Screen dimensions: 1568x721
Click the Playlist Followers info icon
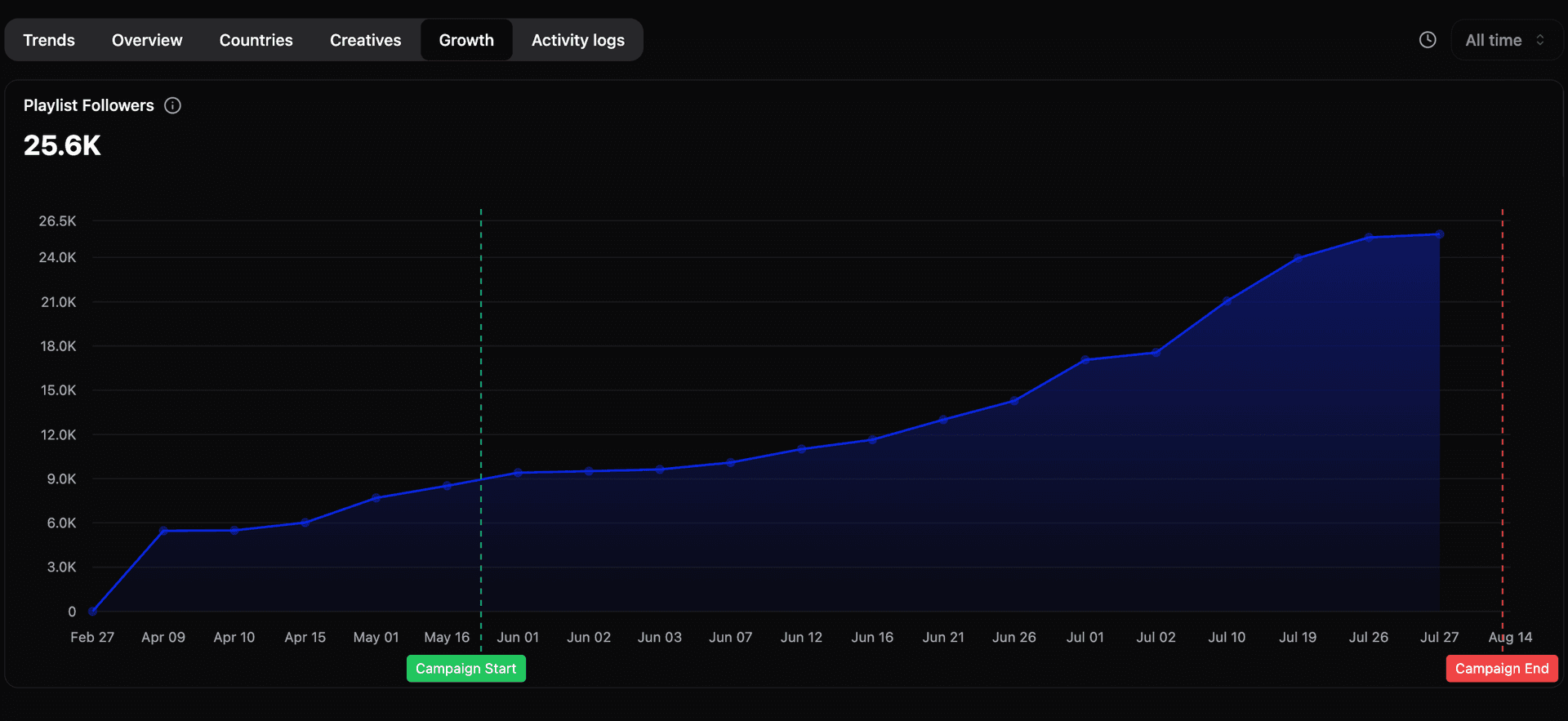[x=172, y=105]
